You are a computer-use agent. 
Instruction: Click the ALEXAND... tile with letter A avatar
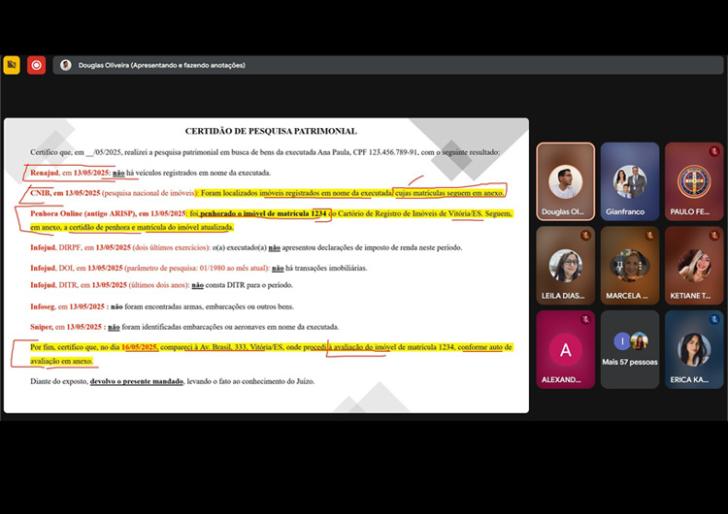coord(565,349)
